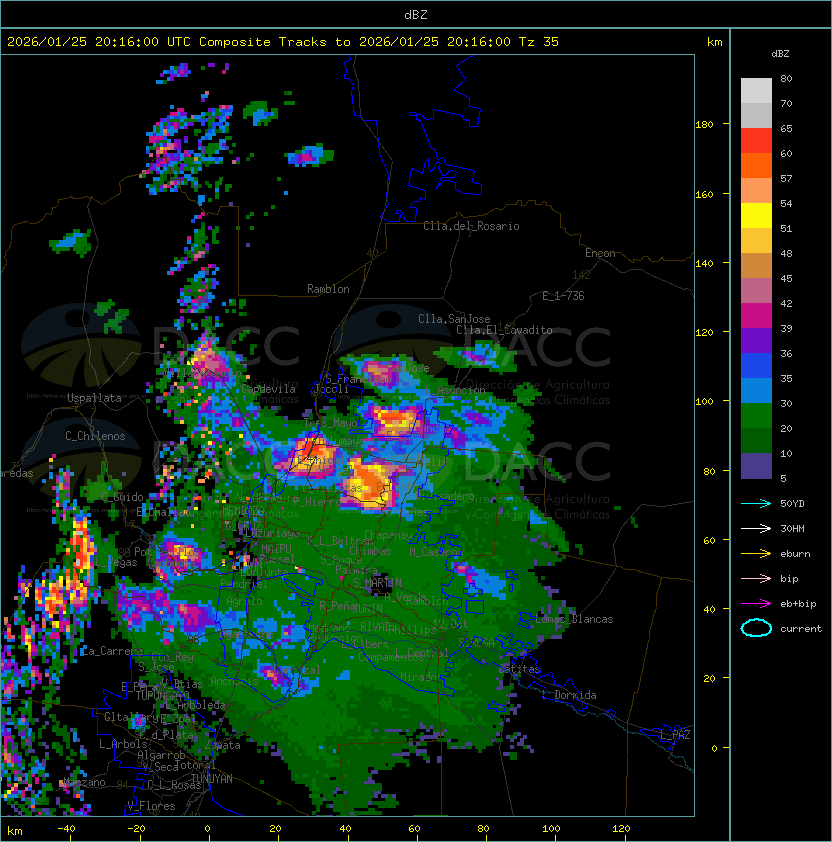The image size is (832, 842).
Task: Click the 'Mirador' place label
Action: [421, 677]
